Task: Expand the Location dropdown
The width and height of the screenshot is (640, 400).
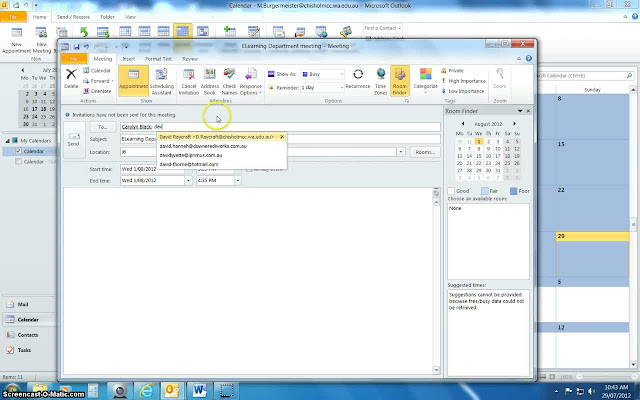Action: pos(400,152)
